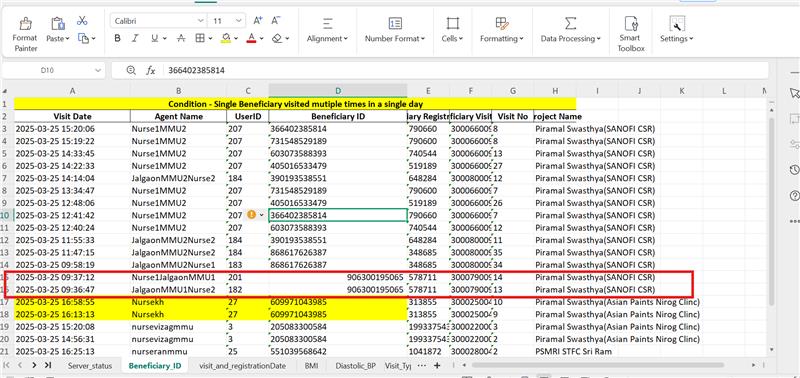Open the Cells menu

coord(452,31)
